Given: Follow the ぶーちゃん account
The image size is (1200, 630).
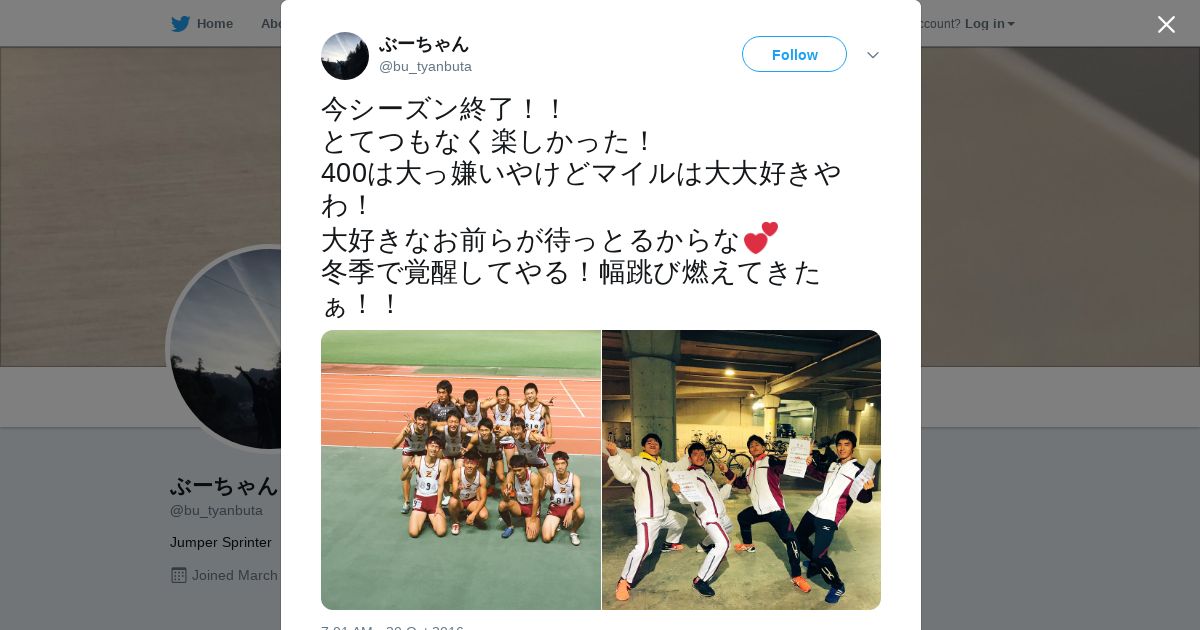Looking at the screenshot, I should [794, 54].
